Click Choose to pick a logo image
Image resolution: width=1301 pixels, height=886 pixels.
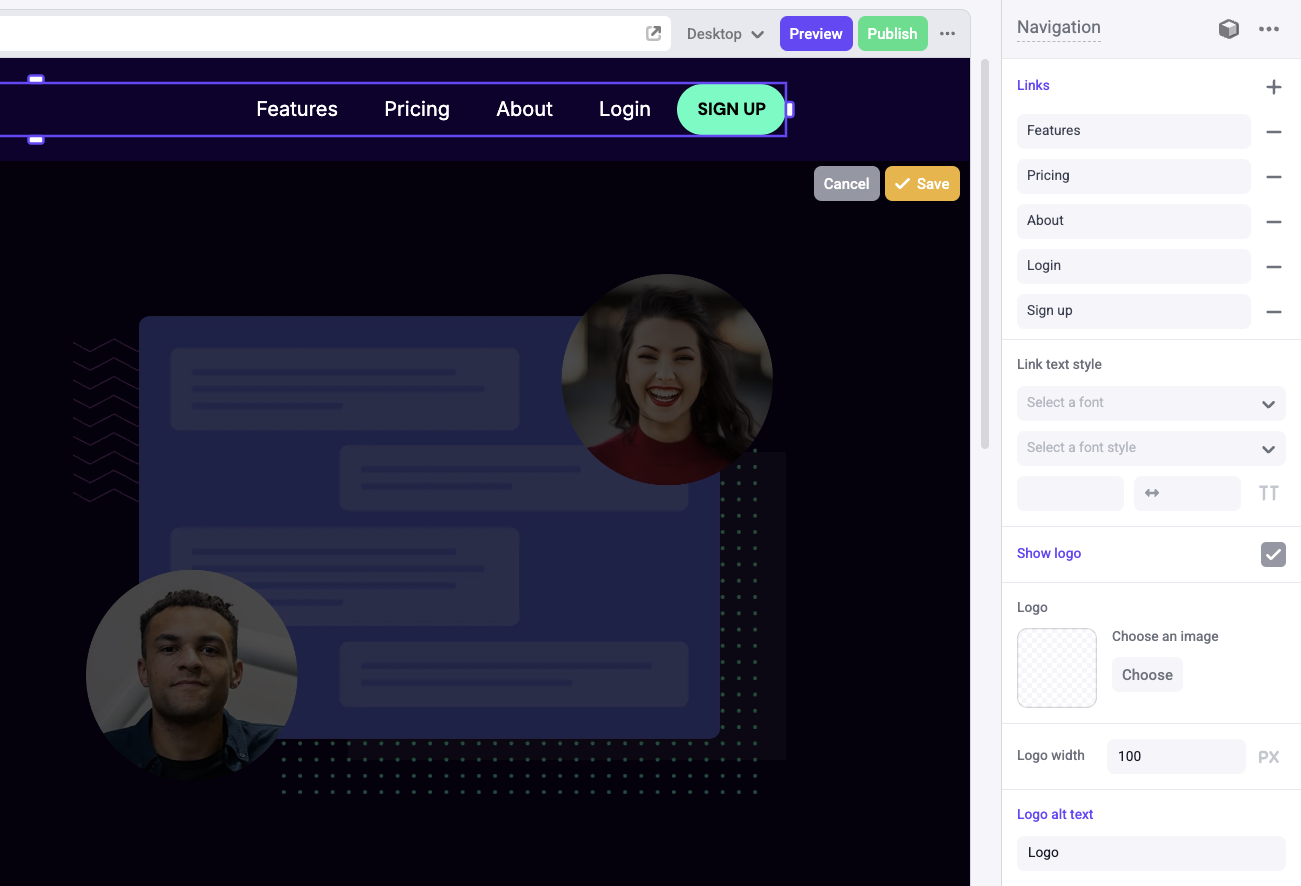point(1147,675)
